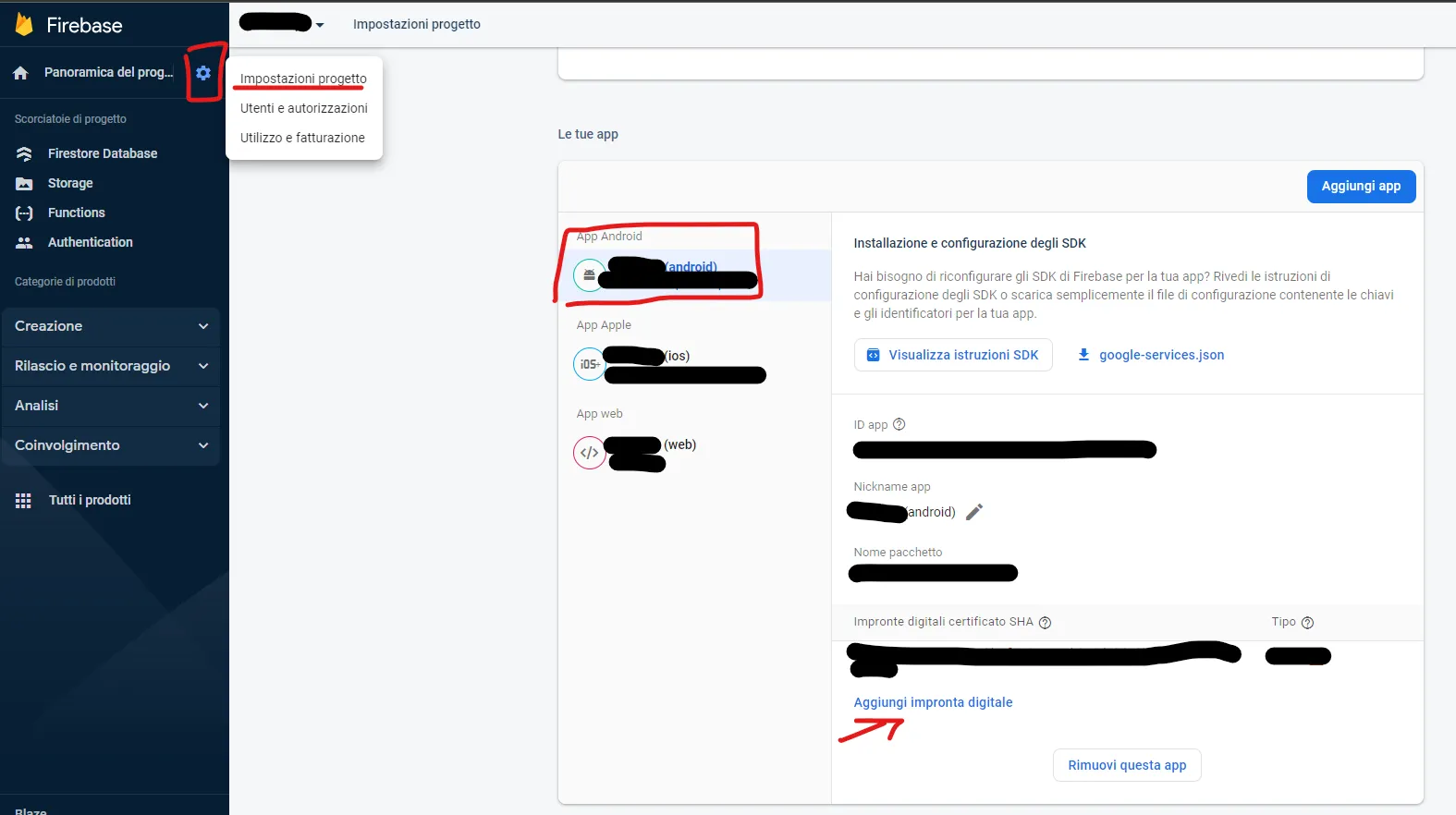
Task: Open the project selector dropdown arrow
Action: tap(320, 25)
